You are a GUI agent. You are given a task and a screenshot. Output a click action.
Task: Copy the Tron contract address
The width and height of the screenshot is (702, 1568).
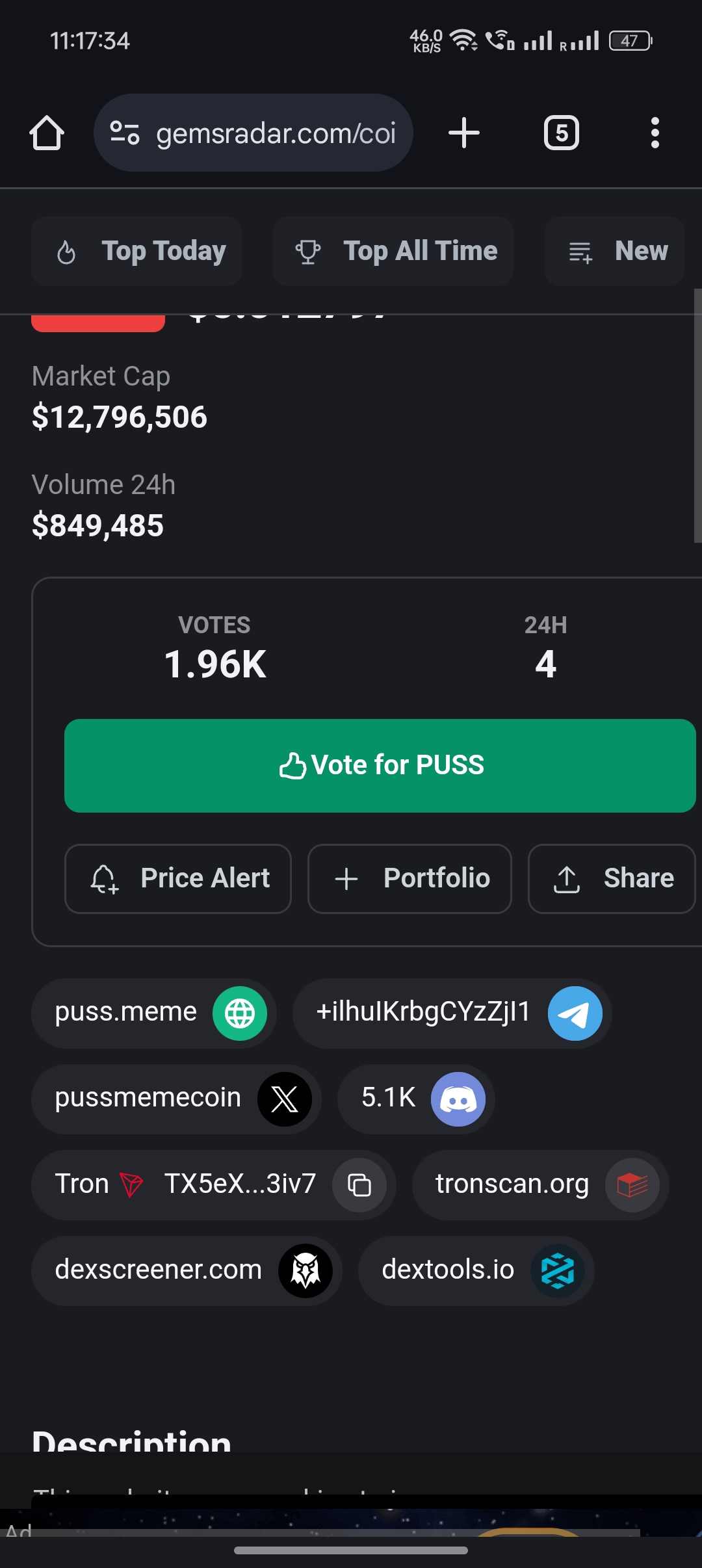359,1185
